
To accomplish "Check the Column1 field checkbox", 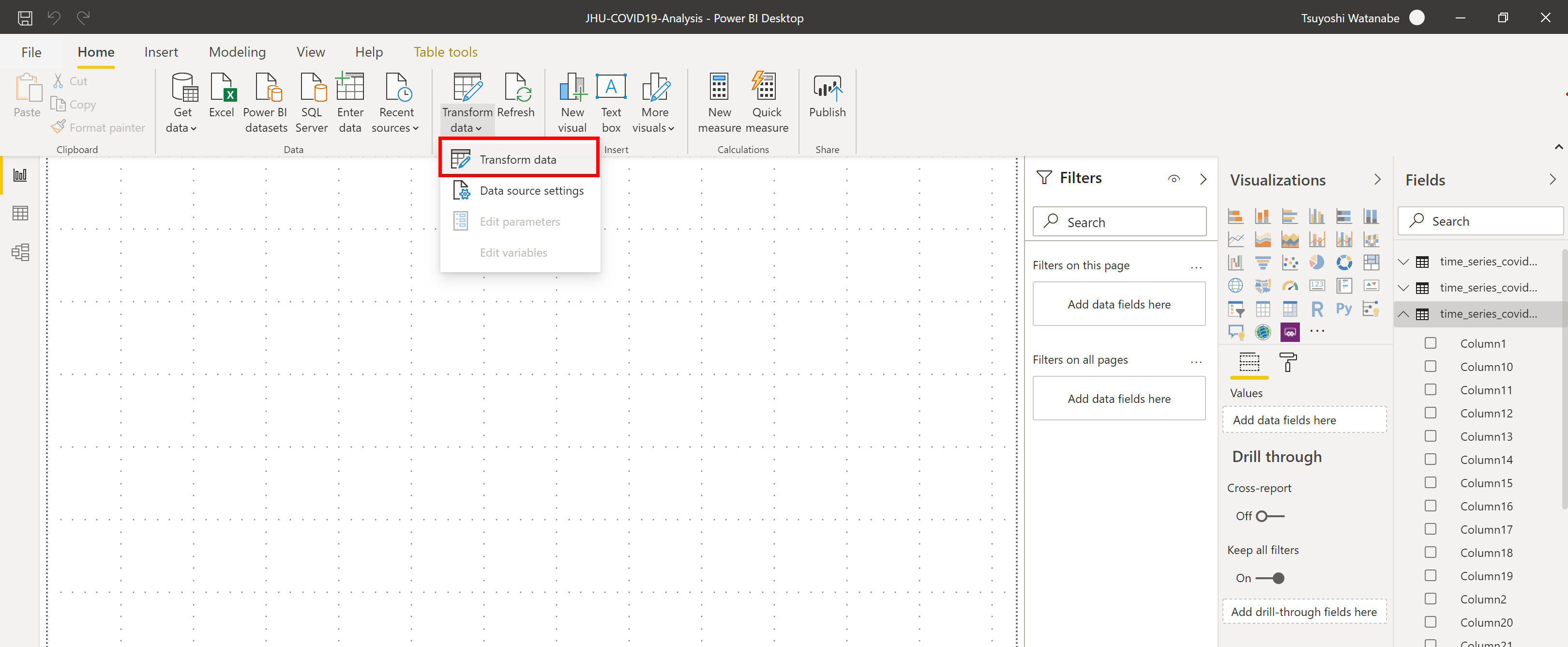I will 1430,344.
